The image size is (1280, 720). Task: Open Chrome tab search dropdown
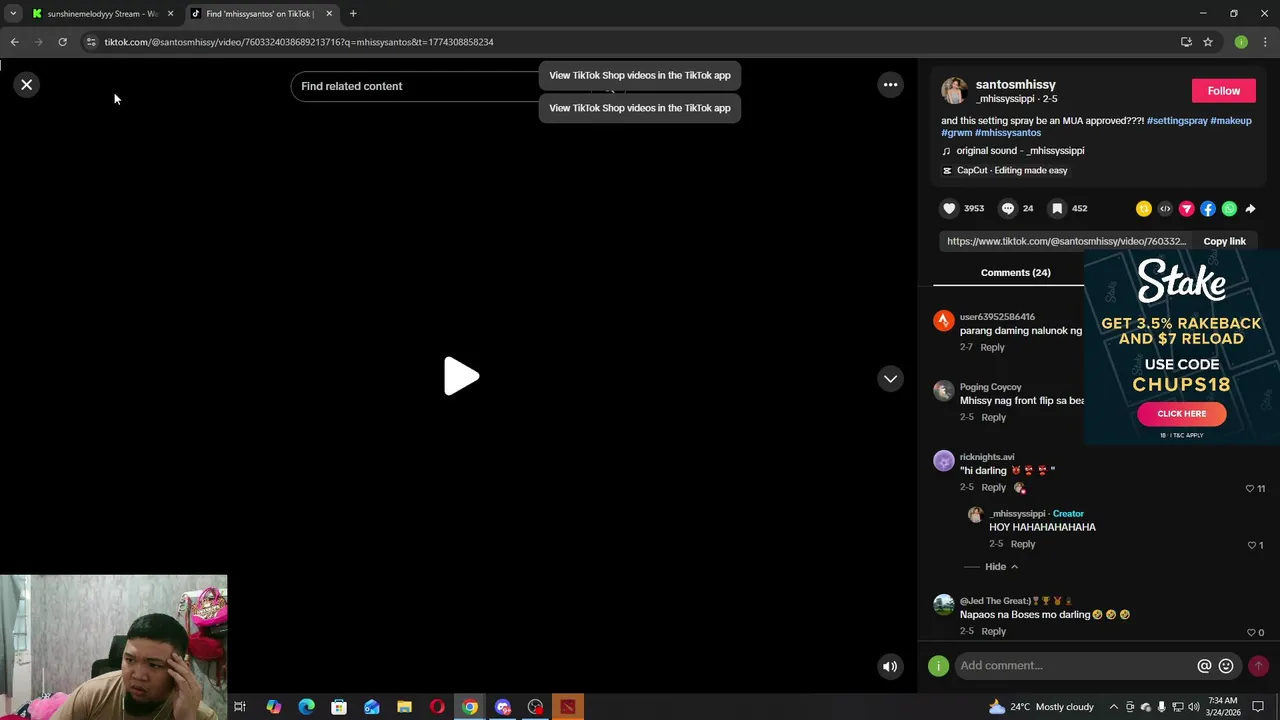click(x=13, y=14)
